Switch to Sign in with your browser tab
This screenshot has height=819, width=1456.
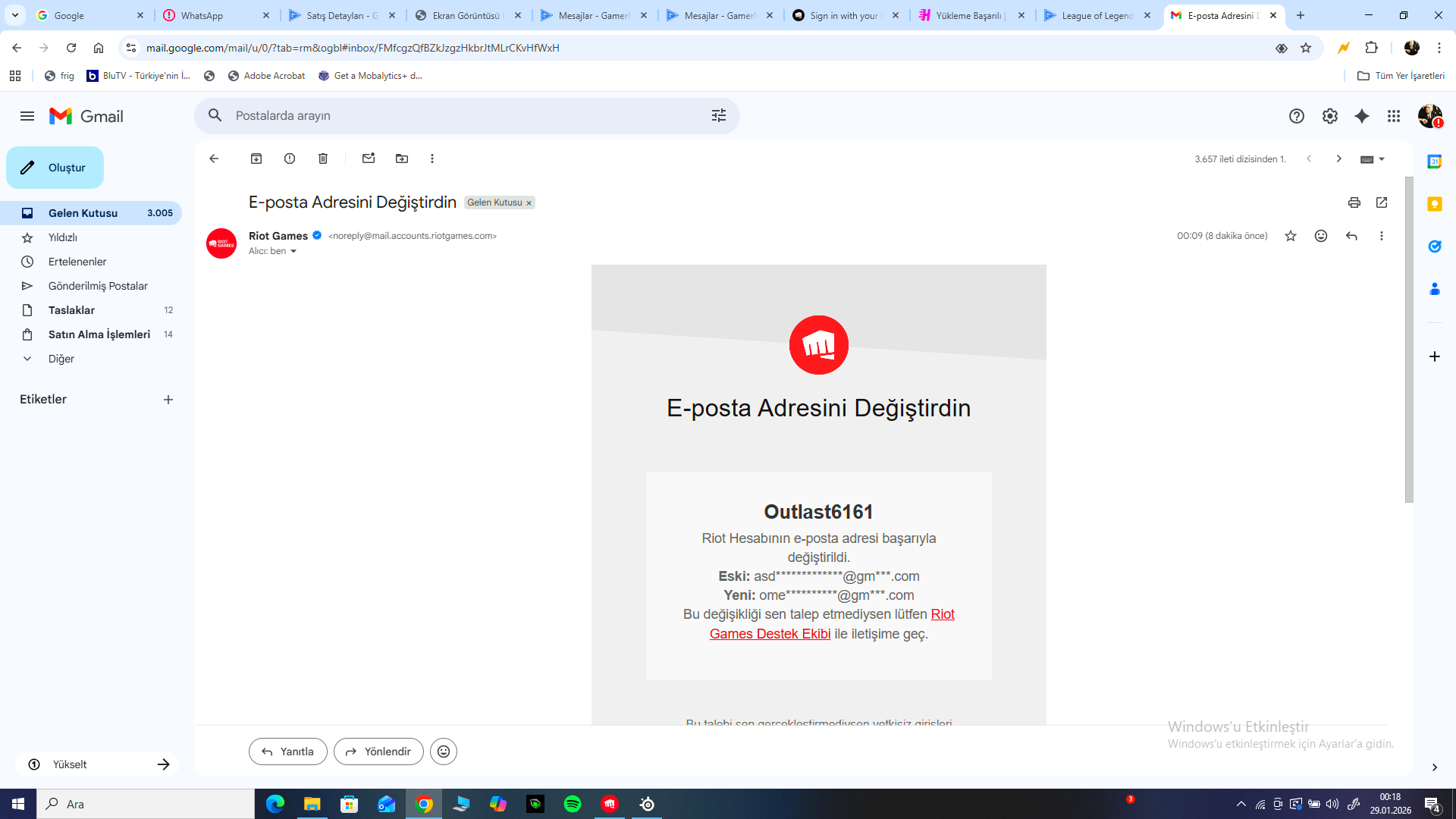pyautogui.click(x=846, y=15)
